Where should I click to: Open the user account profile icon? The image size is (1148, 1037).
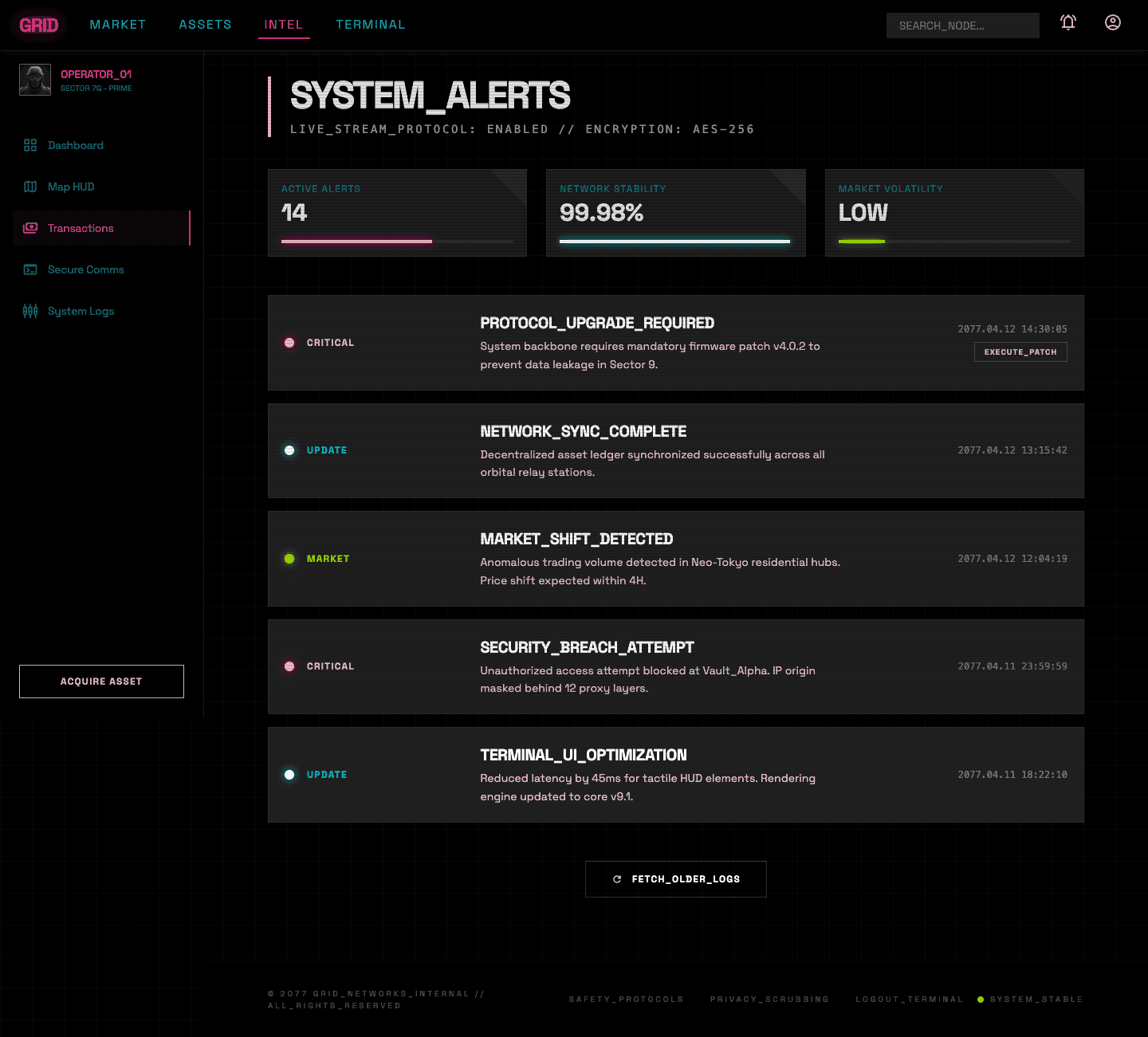click(x=1113, y=22)
